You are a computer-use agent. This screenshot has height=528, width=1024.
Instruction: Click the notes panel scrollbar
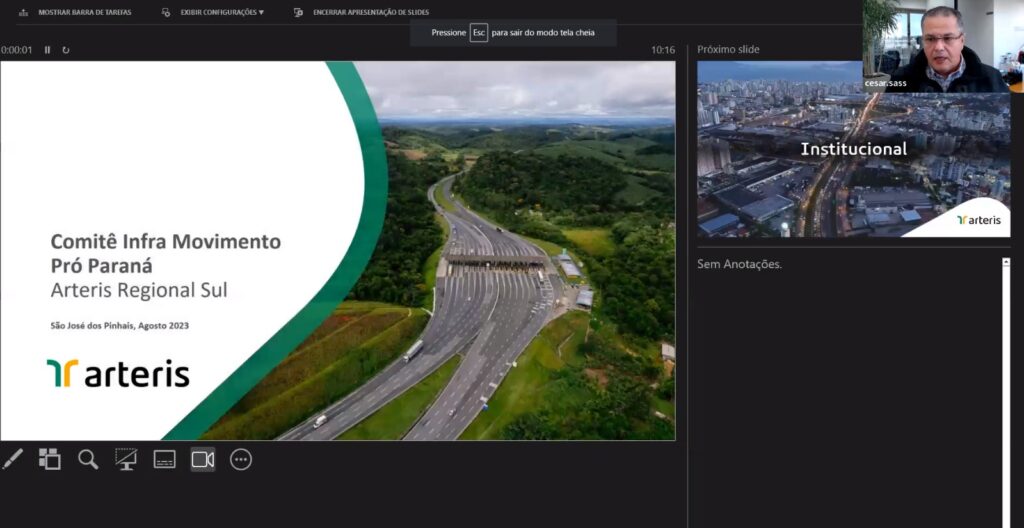pos(1006,392)
